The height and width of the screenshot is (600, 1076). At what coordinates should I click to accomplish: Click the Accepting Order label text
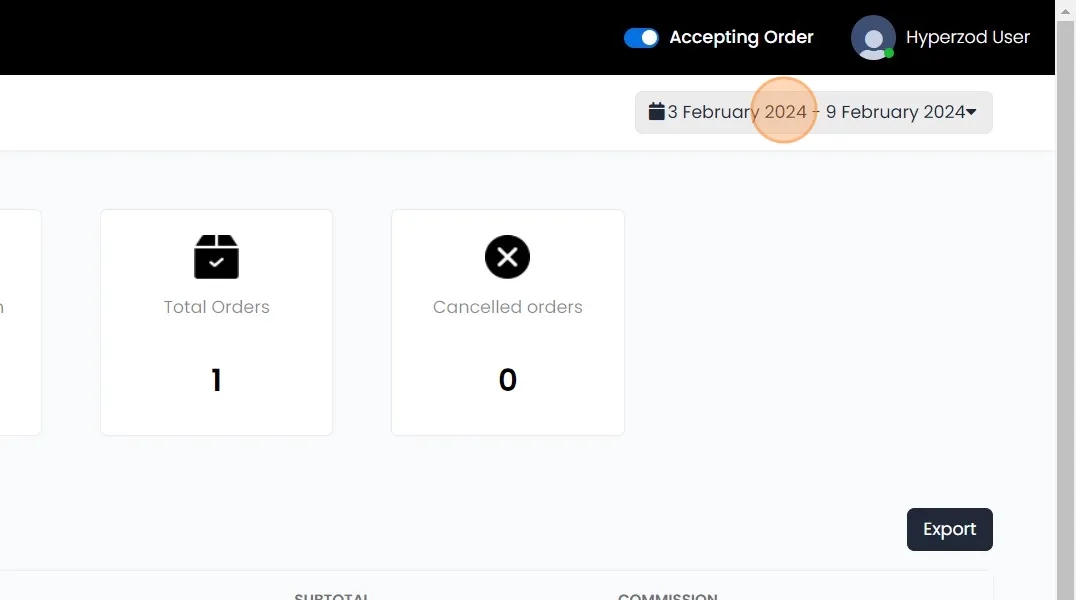click(741, 38)
